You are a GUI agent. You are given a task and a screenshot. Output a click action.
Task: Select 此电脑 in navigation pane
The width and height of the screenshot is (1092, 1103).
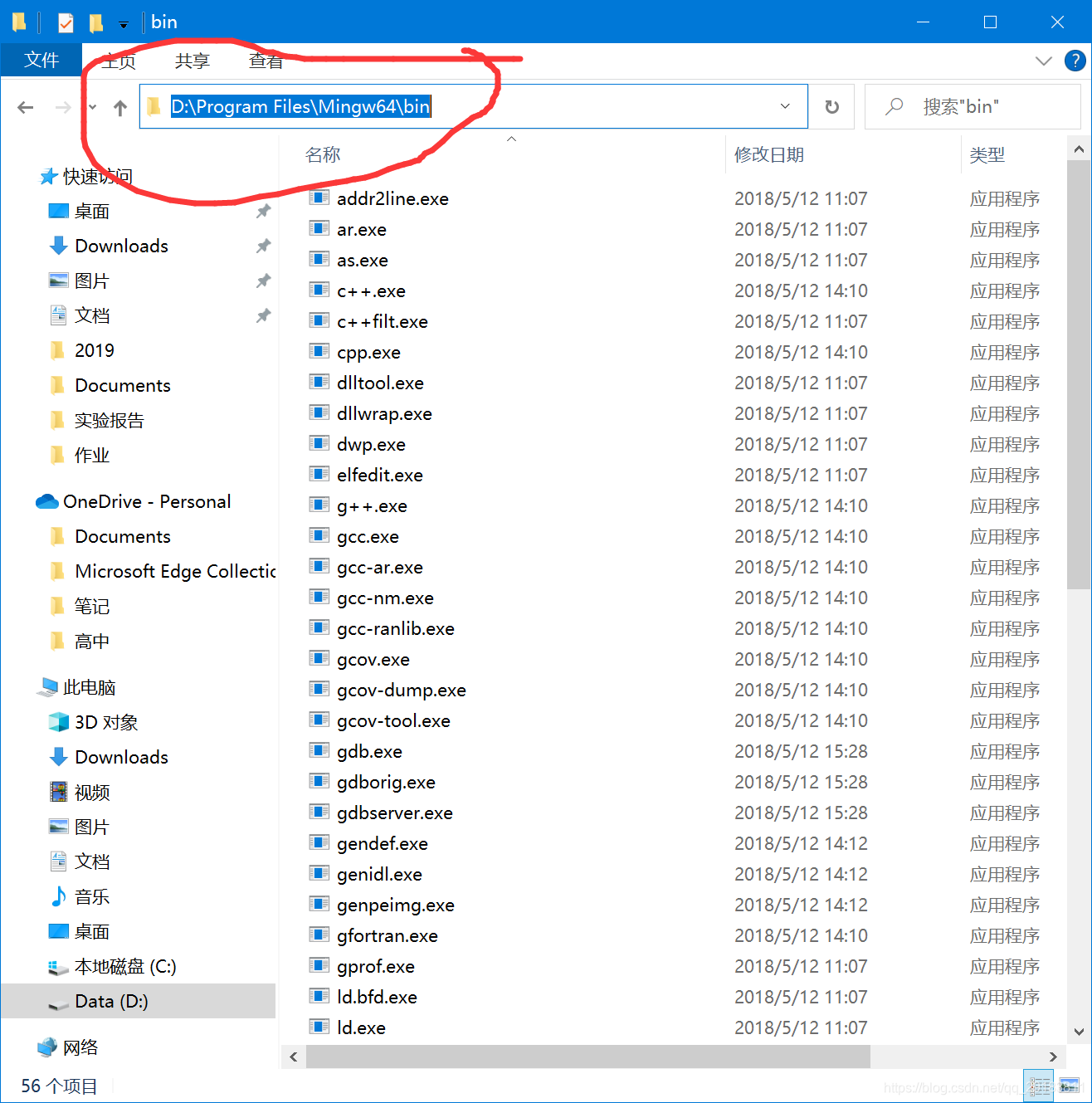tap(89, 687)
